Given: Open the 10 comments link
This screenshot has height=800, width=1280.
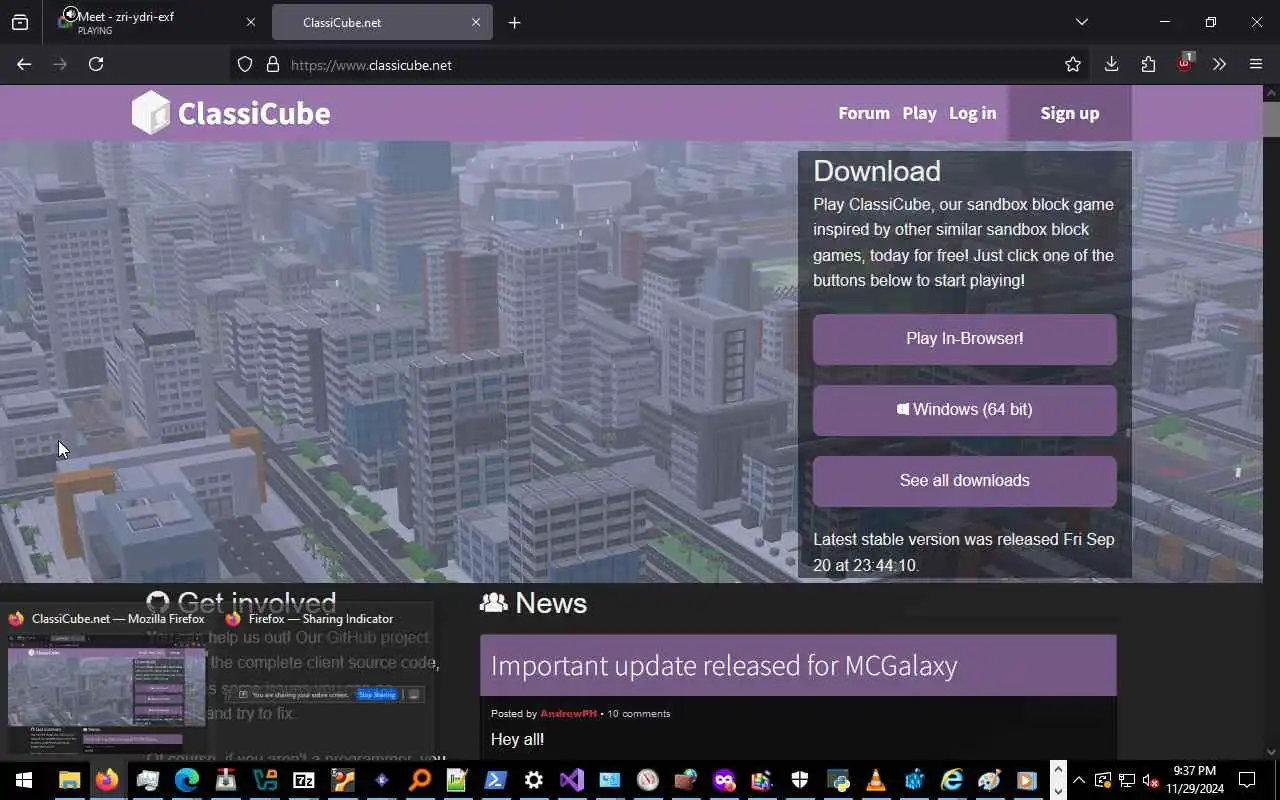Looking at the screenshot, I should coord(638,713).
